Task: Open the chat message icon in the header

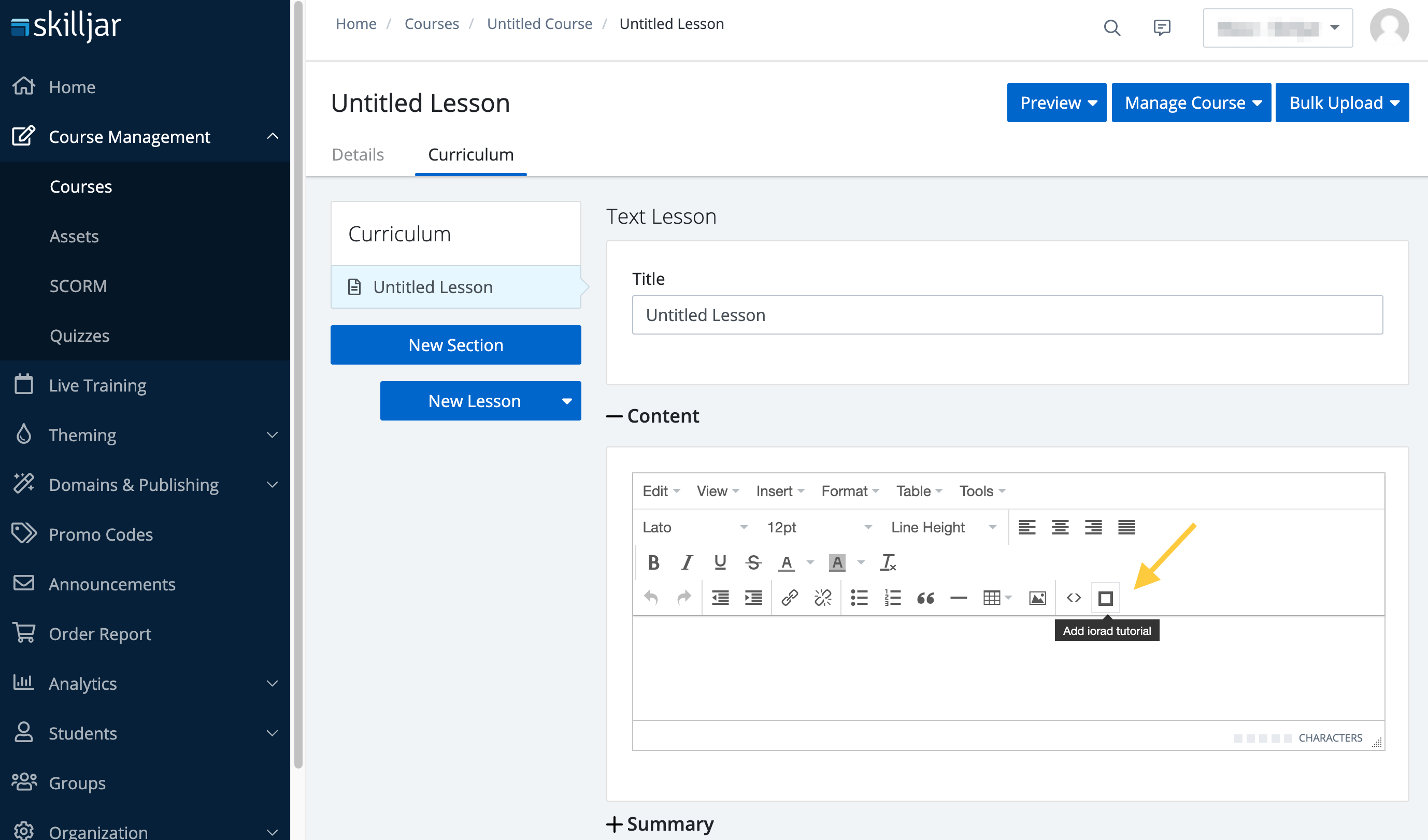Action: point(1162,28)
